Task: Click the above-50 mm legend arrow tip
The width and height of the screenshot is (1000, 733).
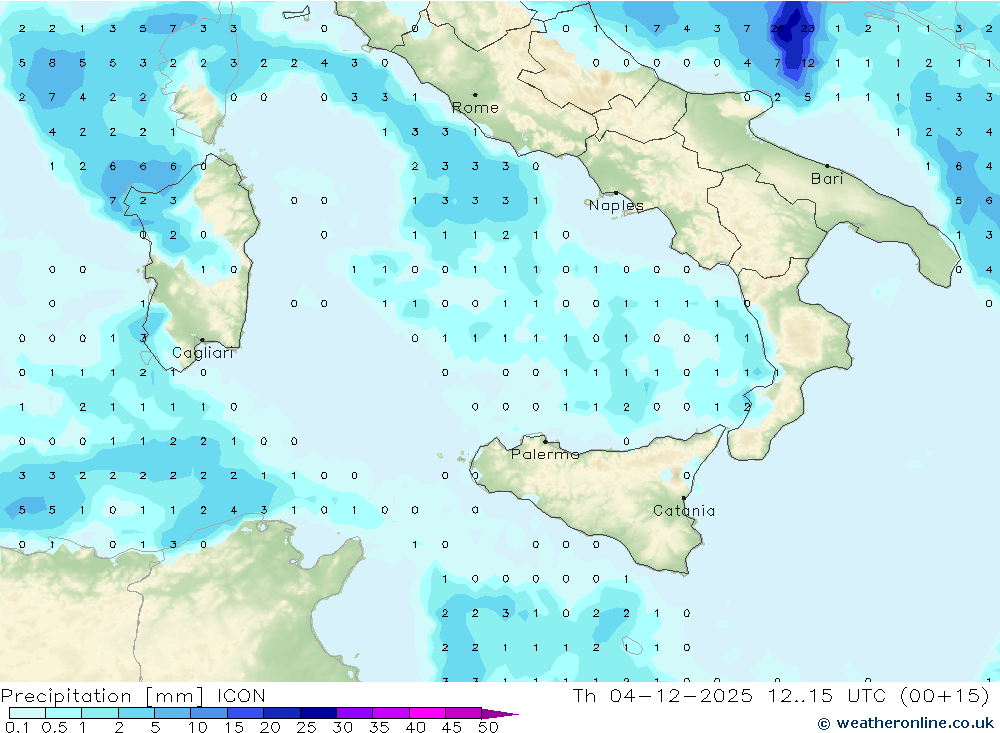Action: (x=500, y=713)
